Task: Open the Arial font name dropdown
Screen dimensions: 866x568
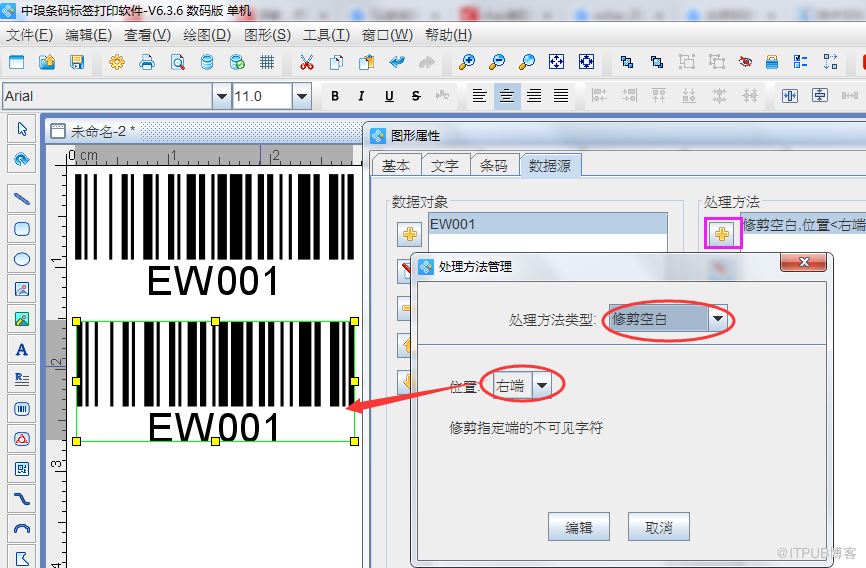Action: tap(221, 96)
